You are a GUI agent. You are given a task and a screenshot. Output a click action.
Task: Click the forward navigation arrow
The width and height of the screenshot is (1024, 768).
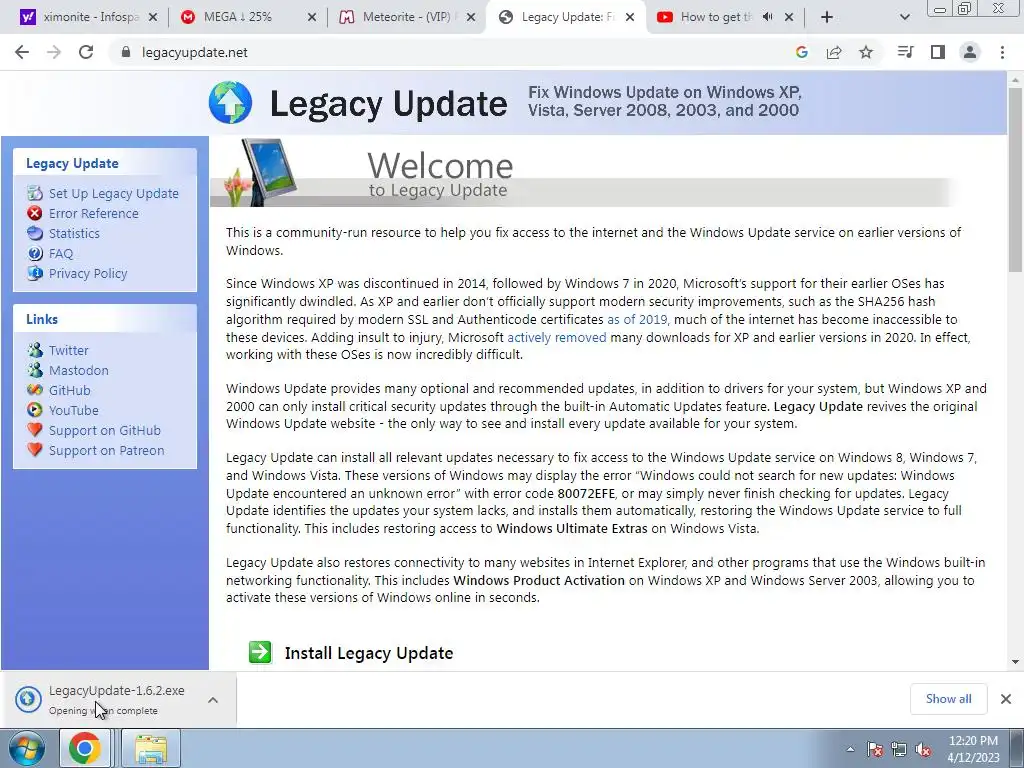coord(54,52)
